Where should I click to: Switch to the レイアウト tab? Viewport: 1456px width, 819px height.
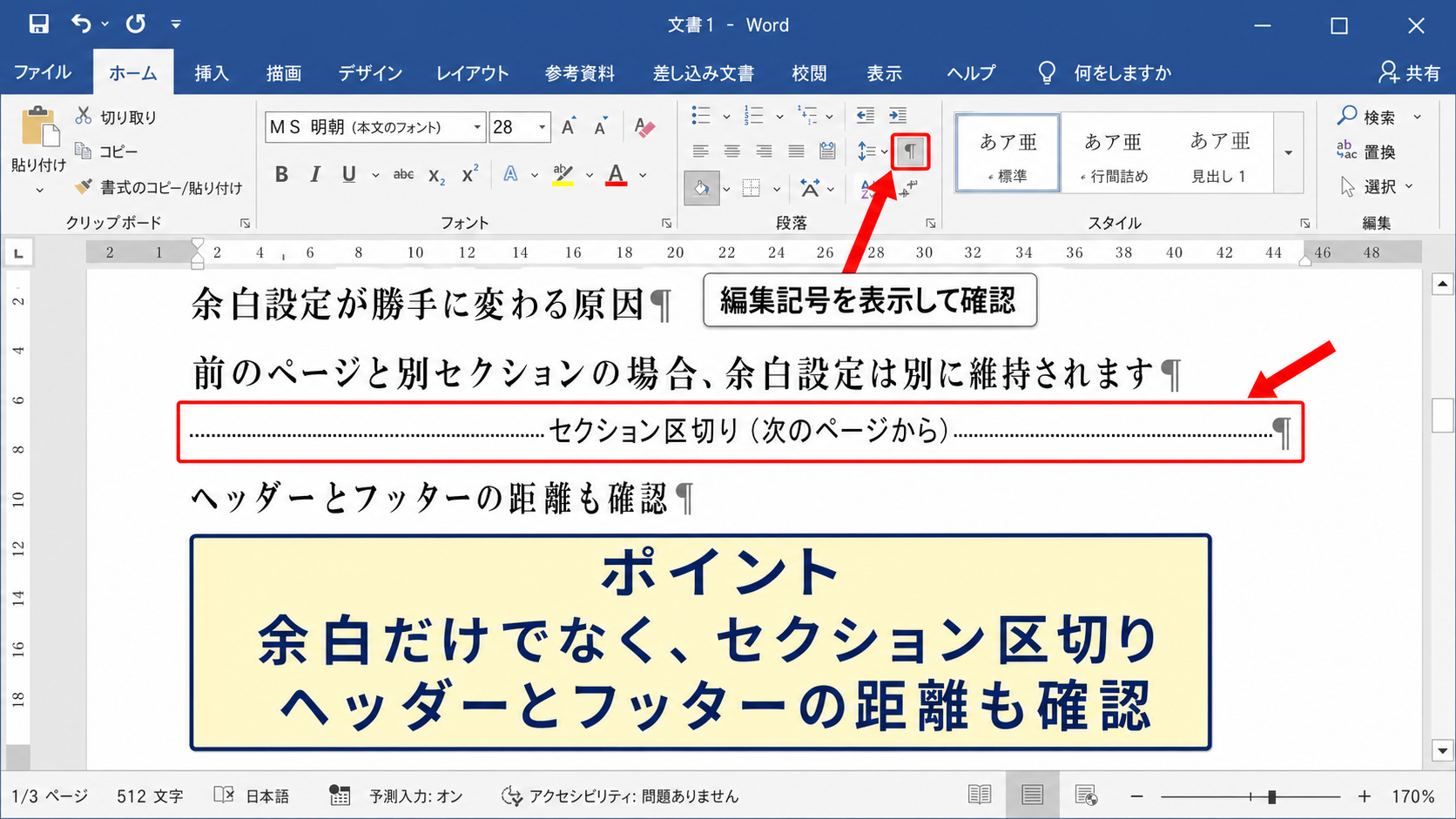472,73
